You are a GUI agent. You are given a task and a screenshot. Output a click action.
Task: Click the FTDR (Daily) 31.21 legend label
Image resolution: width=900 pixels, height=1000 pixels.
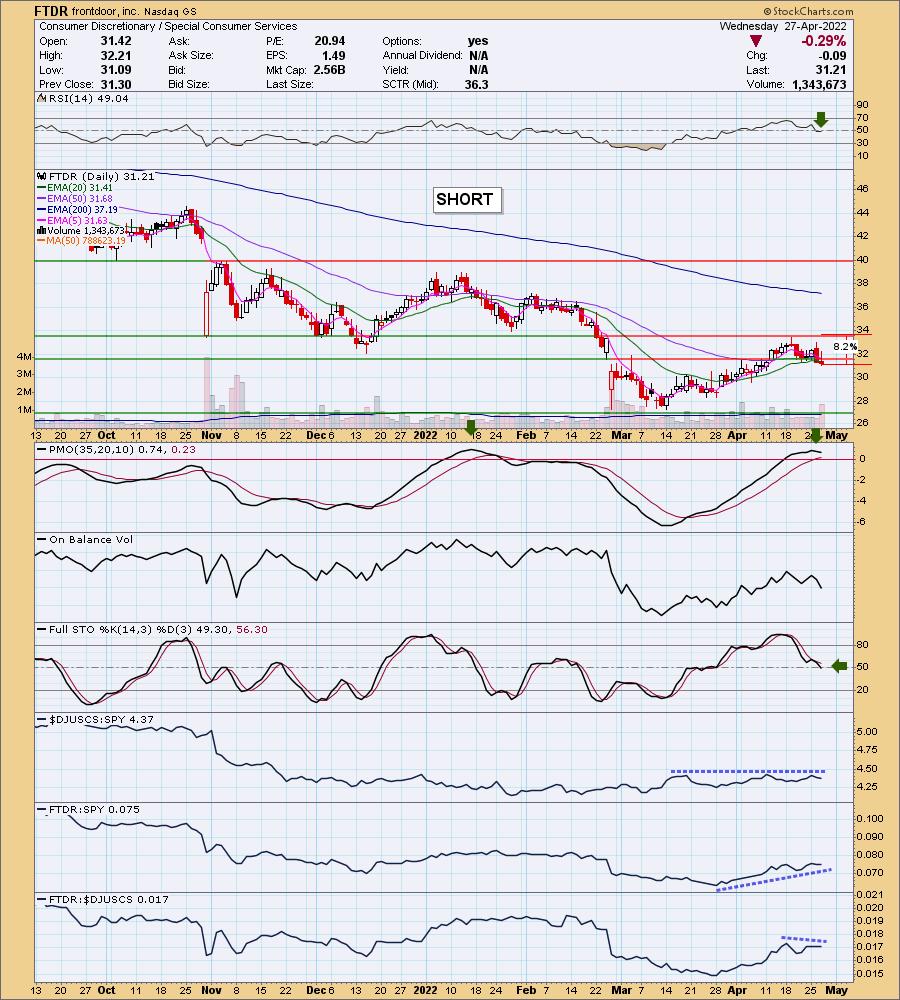pyautogui.click(x=101, y=177)
